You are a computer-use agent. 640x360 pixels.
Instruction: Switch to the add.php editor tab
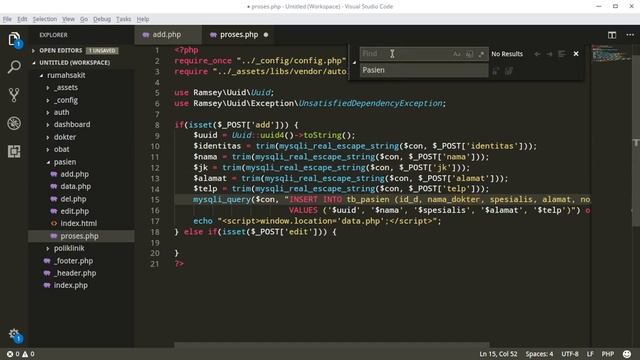pyautogui.click(x=167, y=35)
